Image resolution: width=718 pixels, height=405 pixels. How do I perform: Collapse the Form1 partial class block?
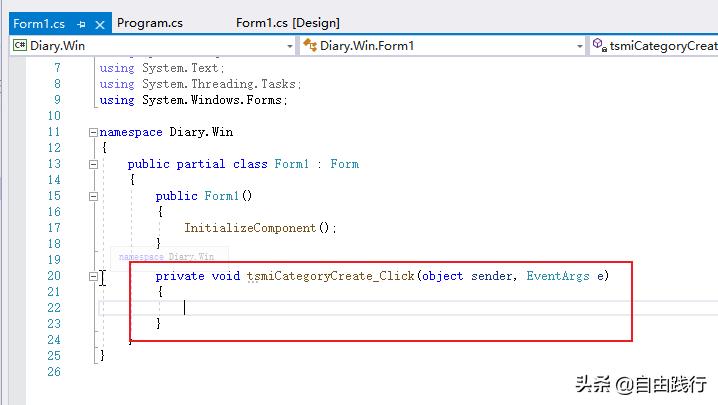[x=93, y=164]
